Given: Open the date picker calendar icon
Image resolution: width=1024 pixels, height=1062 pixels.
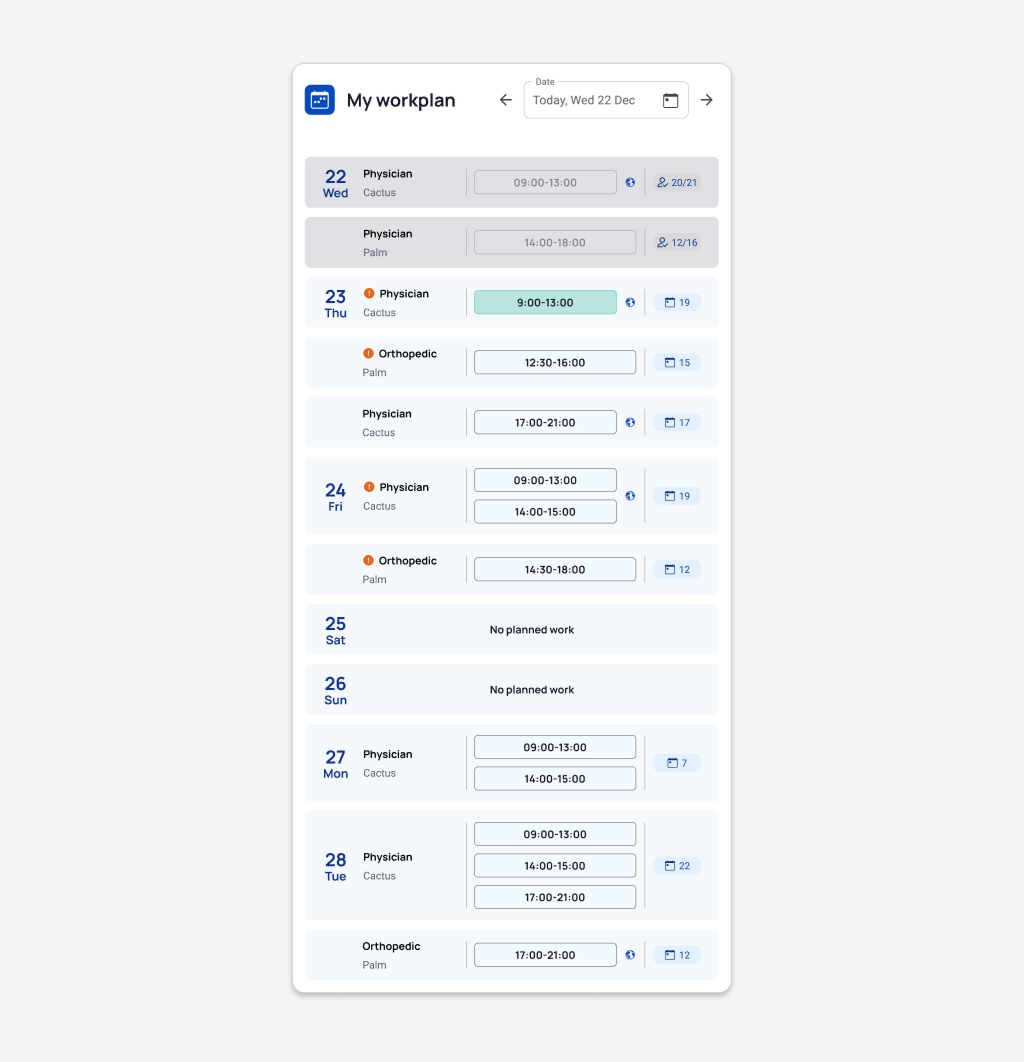Looking at the screenshot, I should click(x=670, y=100).
